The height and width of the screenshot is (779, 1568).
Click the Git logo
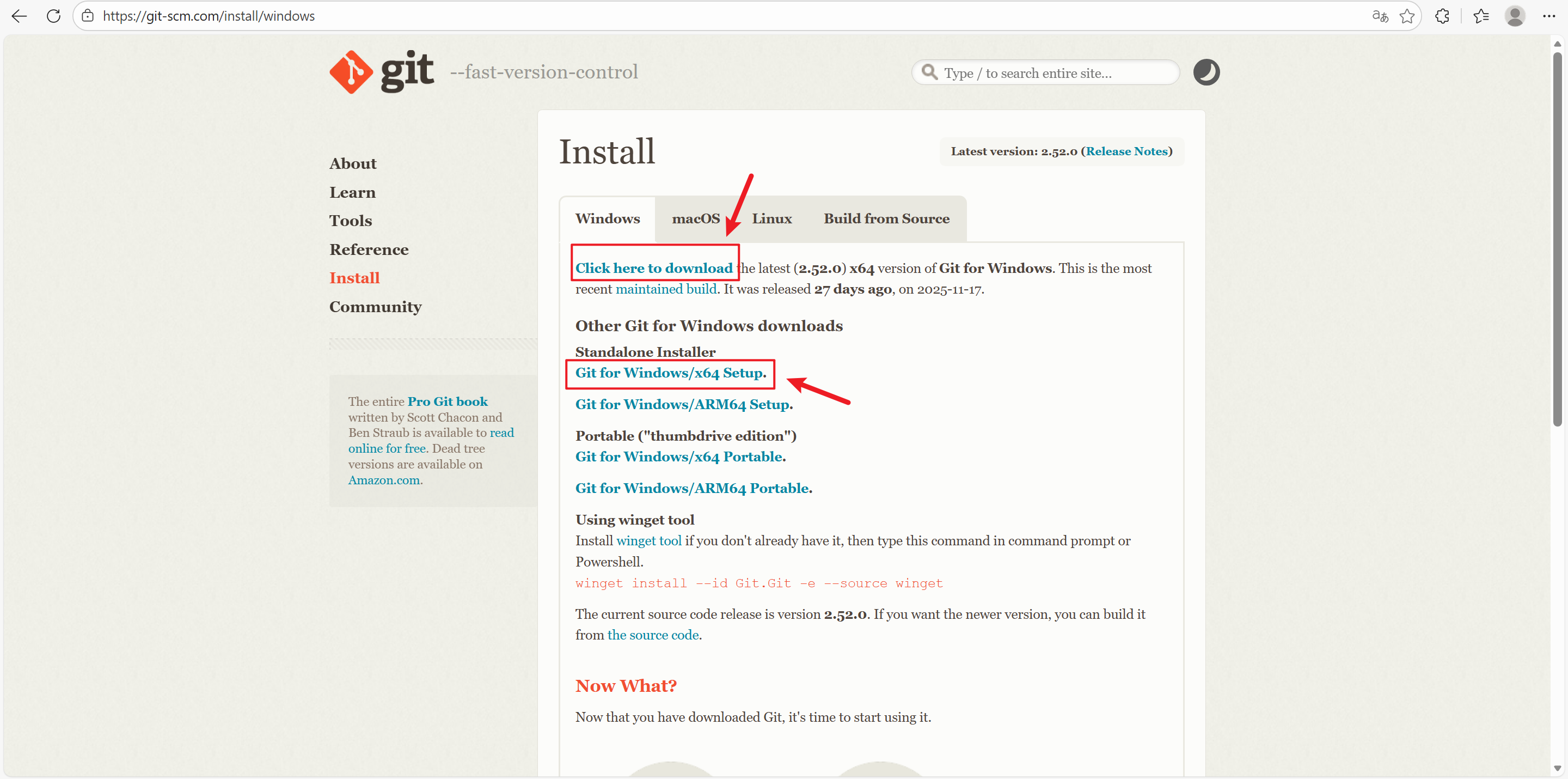click(382, 72)
